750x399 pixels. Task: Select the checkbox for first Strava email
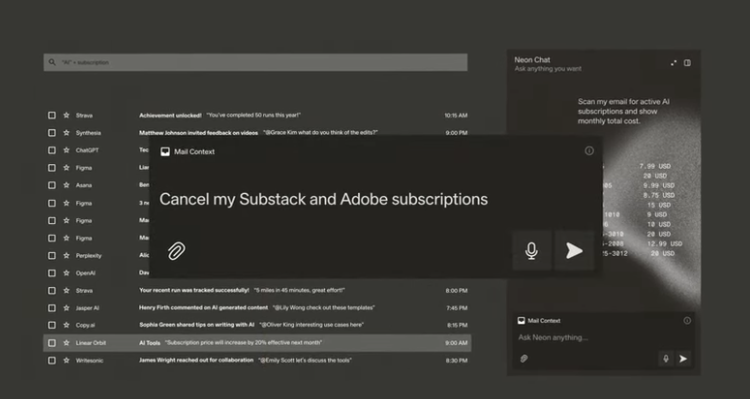(x=52, y=115)
